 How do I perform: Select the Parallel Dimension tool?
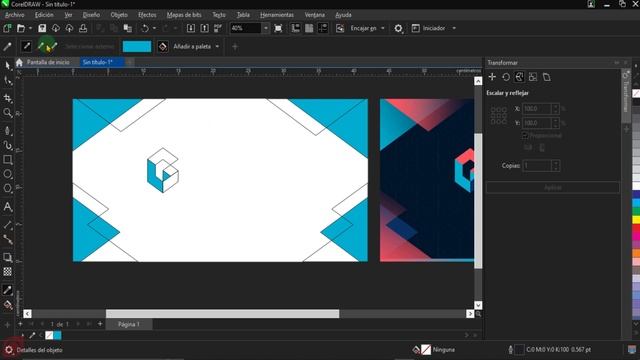pos(7,225)
